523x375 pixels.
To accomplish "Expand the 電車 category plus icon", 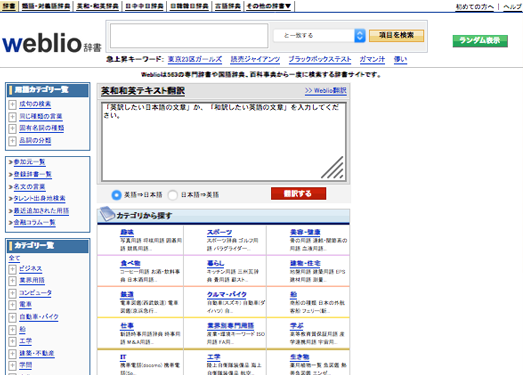I will pyautogui.click(x=12, y=305).
